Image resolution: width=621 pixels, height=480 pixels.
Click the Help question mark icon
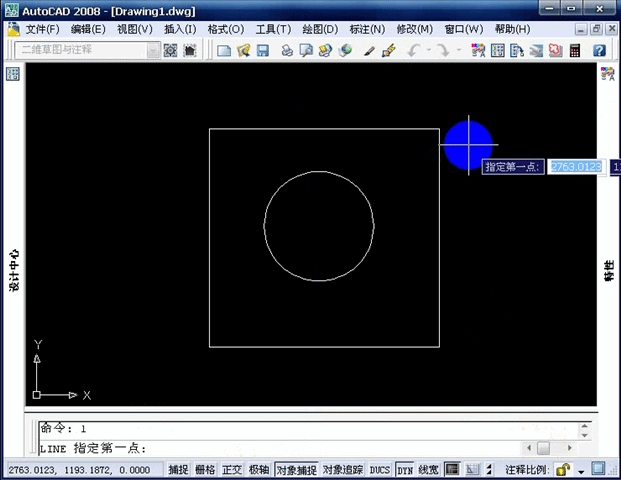pyautogui.click(x=599, y=51)
